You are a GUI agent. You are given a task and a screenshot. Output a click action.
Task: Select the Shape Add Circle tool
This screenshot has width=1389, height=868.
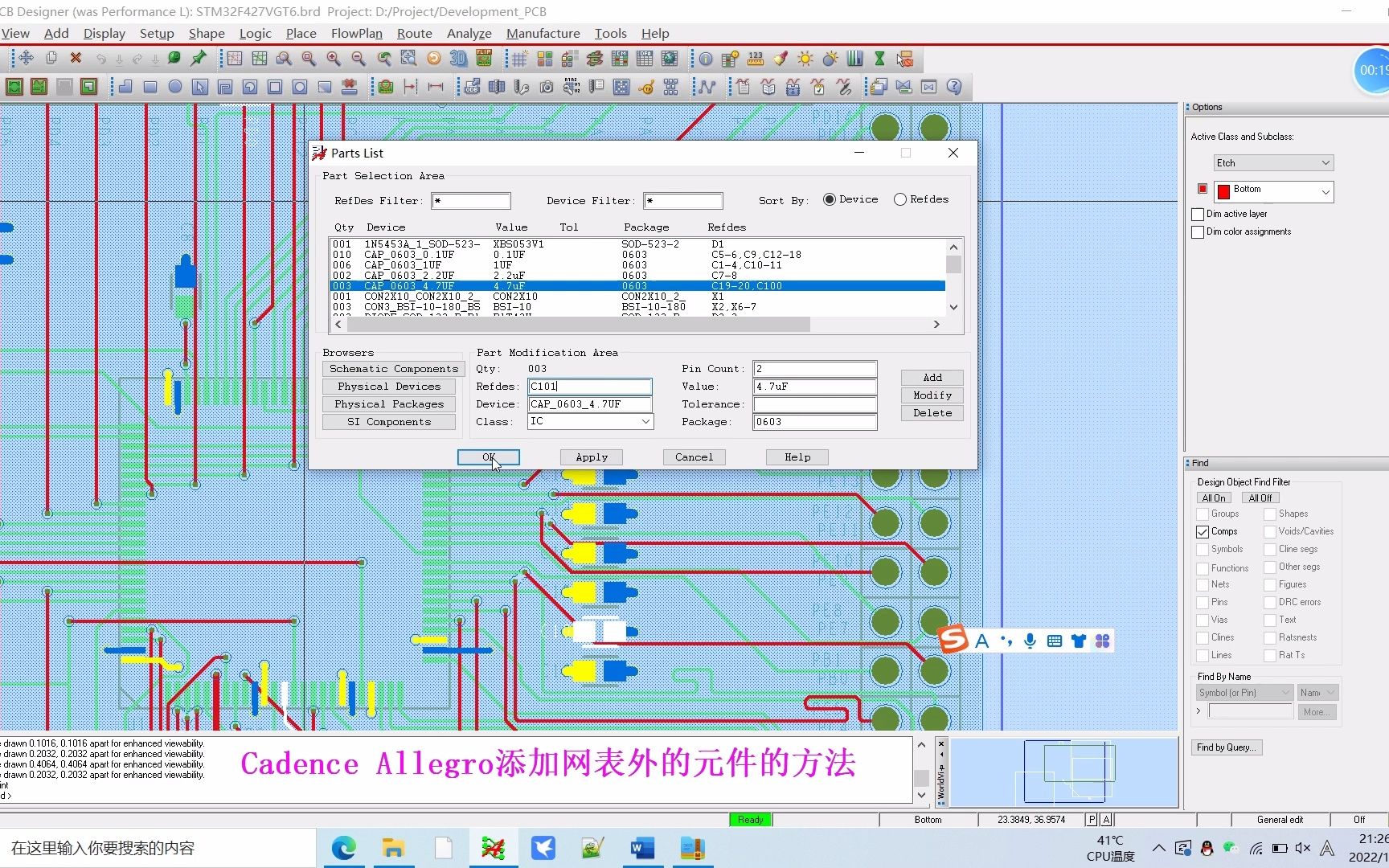tap(175, 87)
